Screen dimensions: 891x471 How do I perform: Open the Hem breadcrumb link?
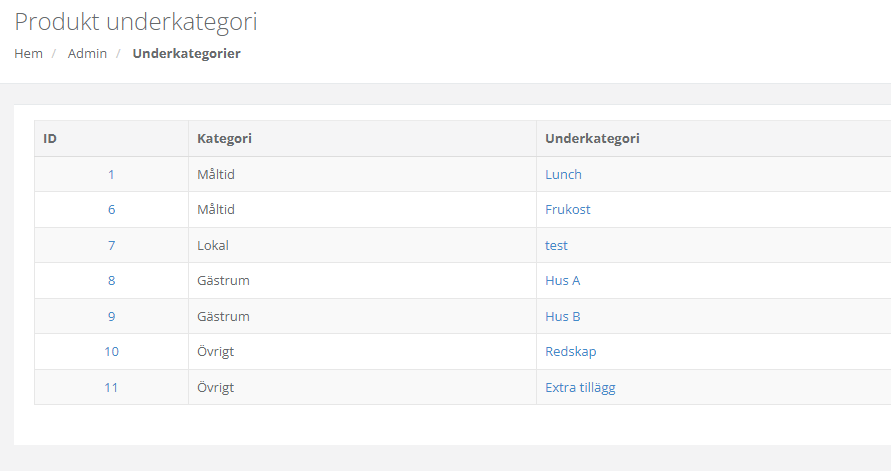pyautogui.click(x=28, y=54)
